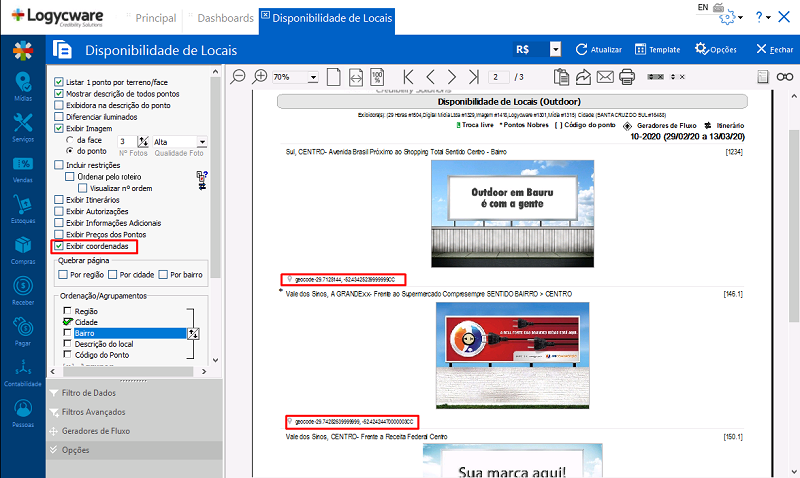The width and height of the screenshot is (800, 478).
Task: Click the Fechar button
Action: [774, 49]
